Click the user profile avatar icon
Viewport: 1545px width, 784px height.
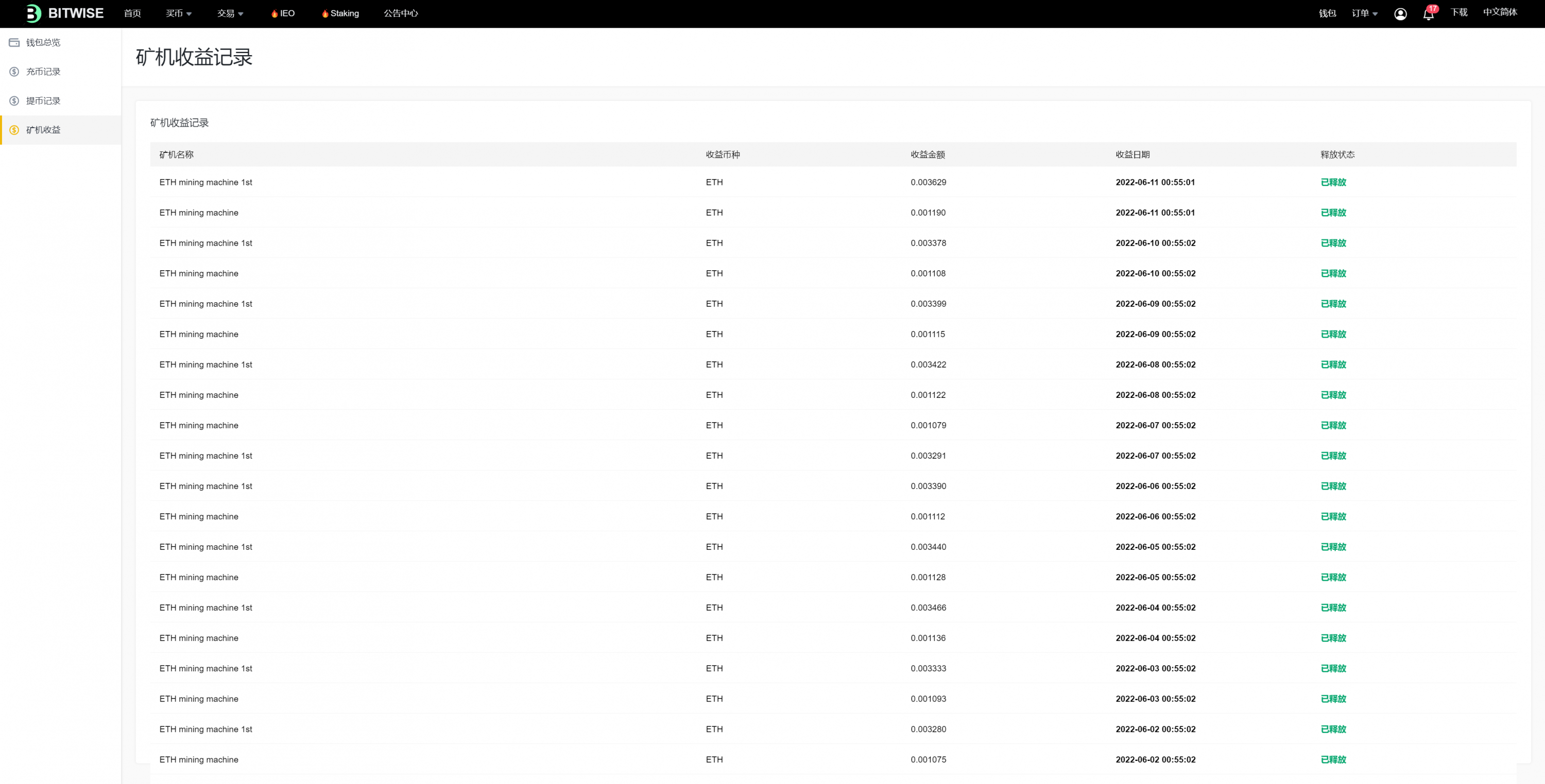(1400, 14)
